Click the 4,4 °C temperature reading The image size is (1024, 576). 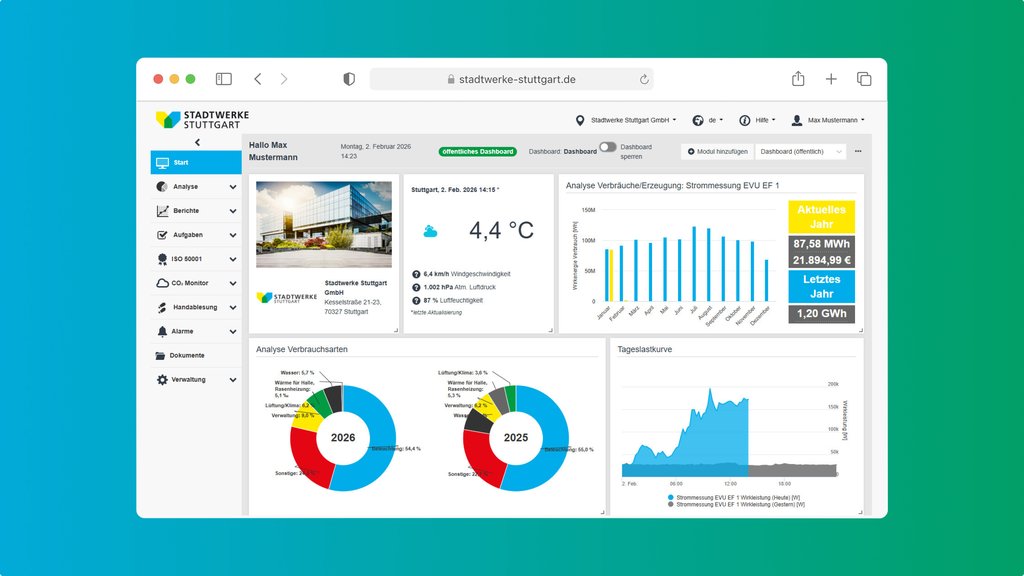click(x=502, y=231)
